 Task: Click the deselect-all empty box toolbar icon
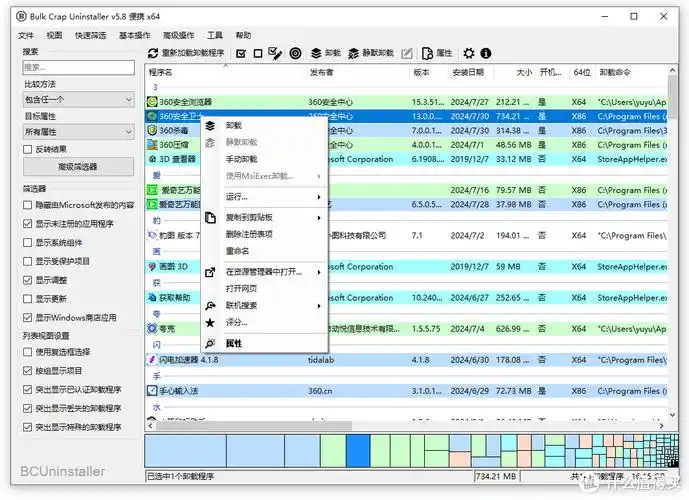click(x=257, y=53)
